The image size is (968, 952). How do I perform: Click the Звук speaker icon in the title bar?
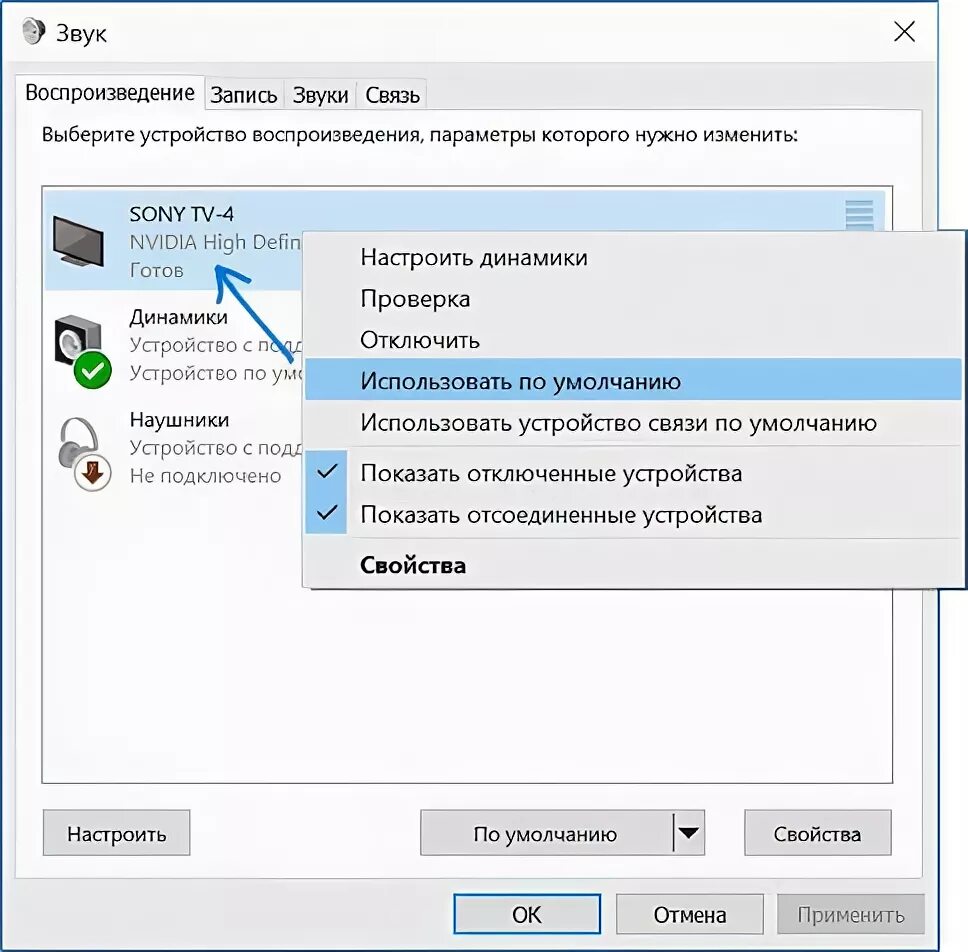pos(33,32)
